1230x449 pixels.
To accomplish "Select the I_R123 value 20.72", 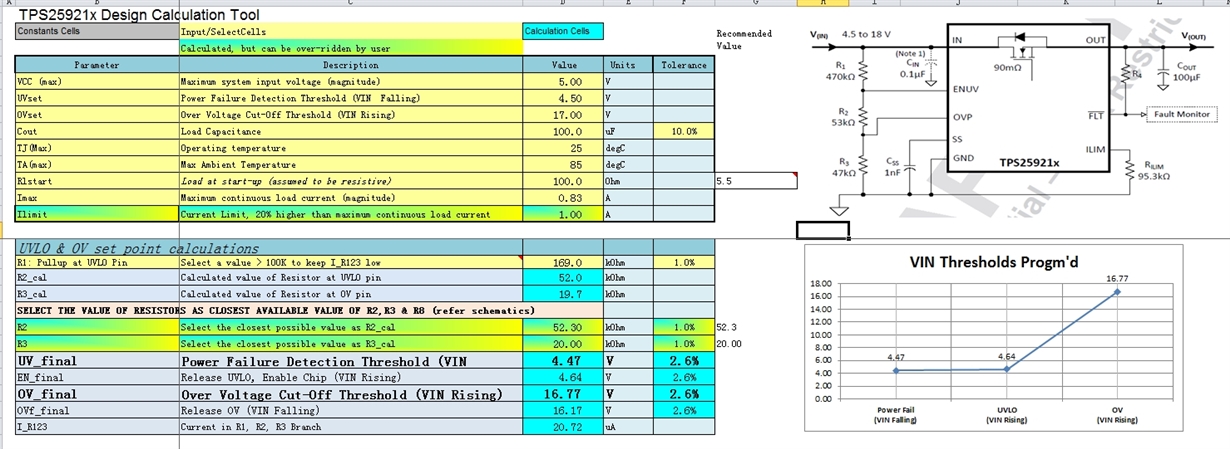I will coord(563,427).
